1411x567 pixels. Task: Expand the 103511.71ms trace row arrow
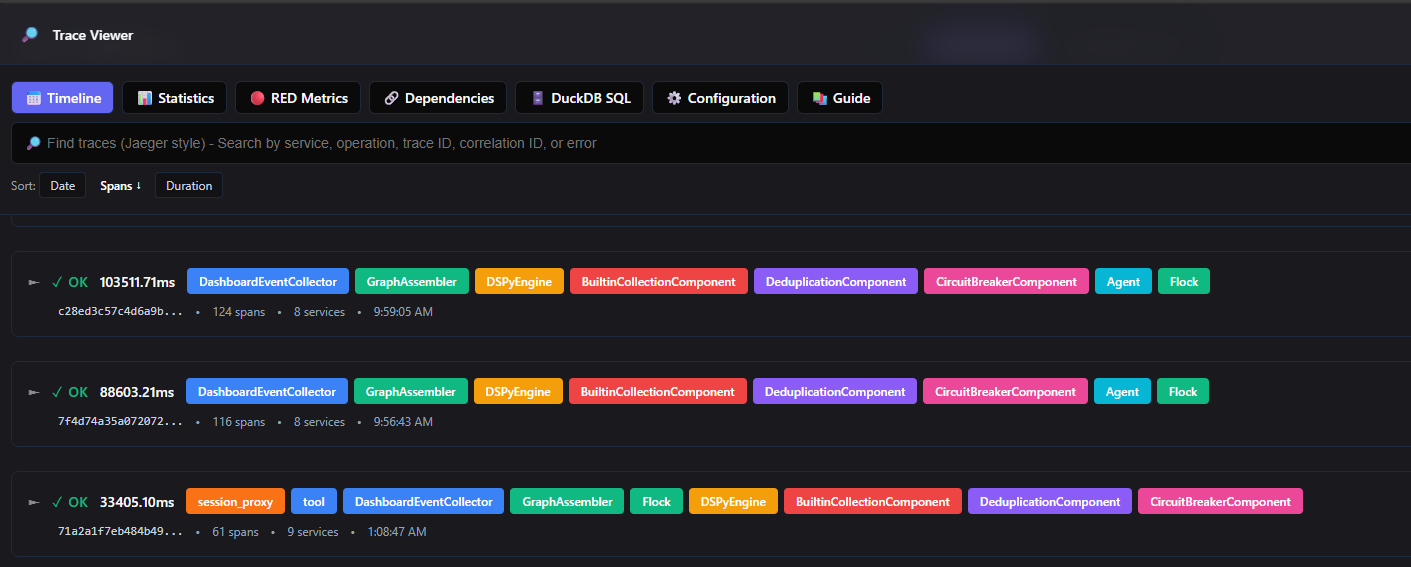point(34,282)
